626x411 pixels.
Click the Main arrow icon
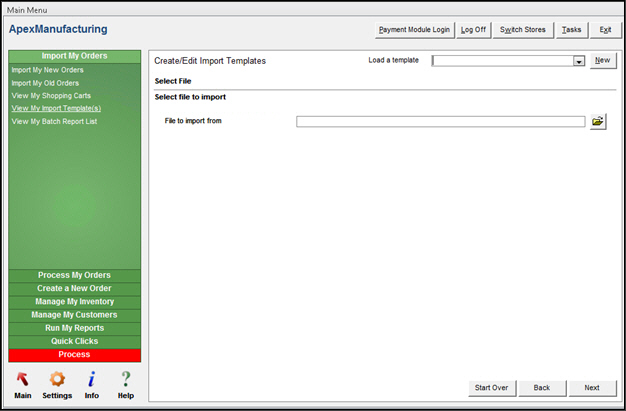tap(23, 379)
